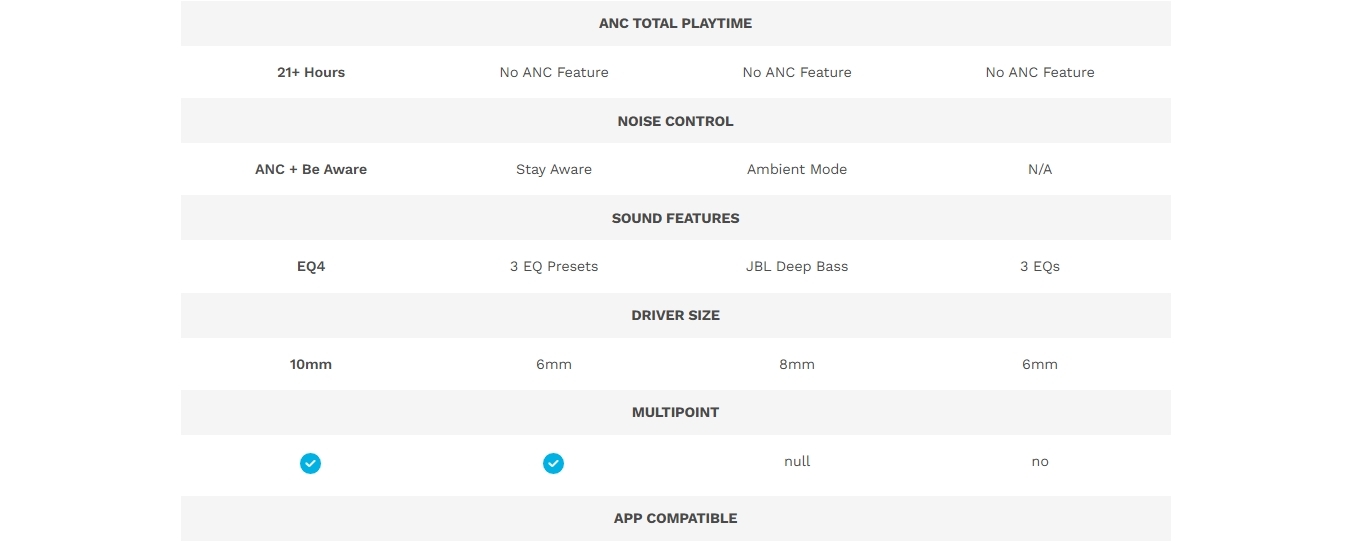Select the NOISE CONTROL section header
This screenshot has height=543, width=1351.
(675, 121)
